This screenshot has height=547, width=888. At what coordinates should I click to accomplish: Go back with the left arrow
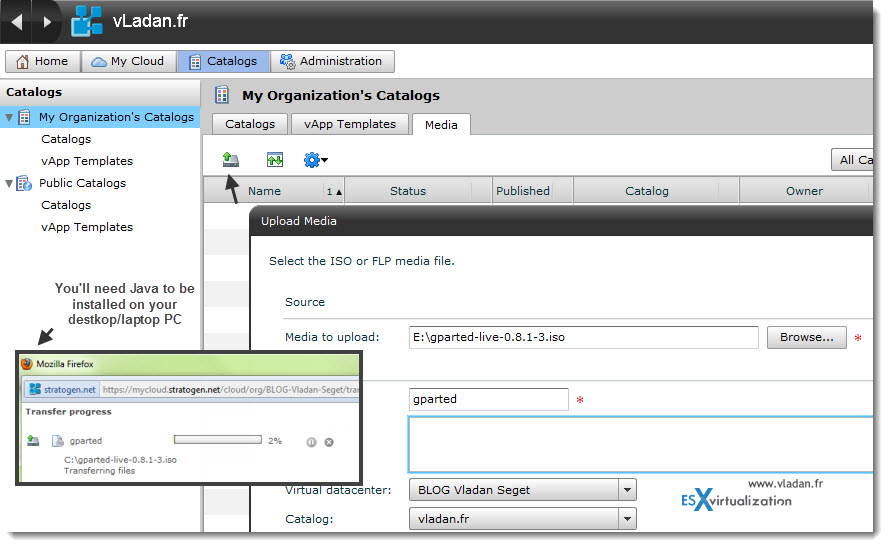click(x=16, y=22)
